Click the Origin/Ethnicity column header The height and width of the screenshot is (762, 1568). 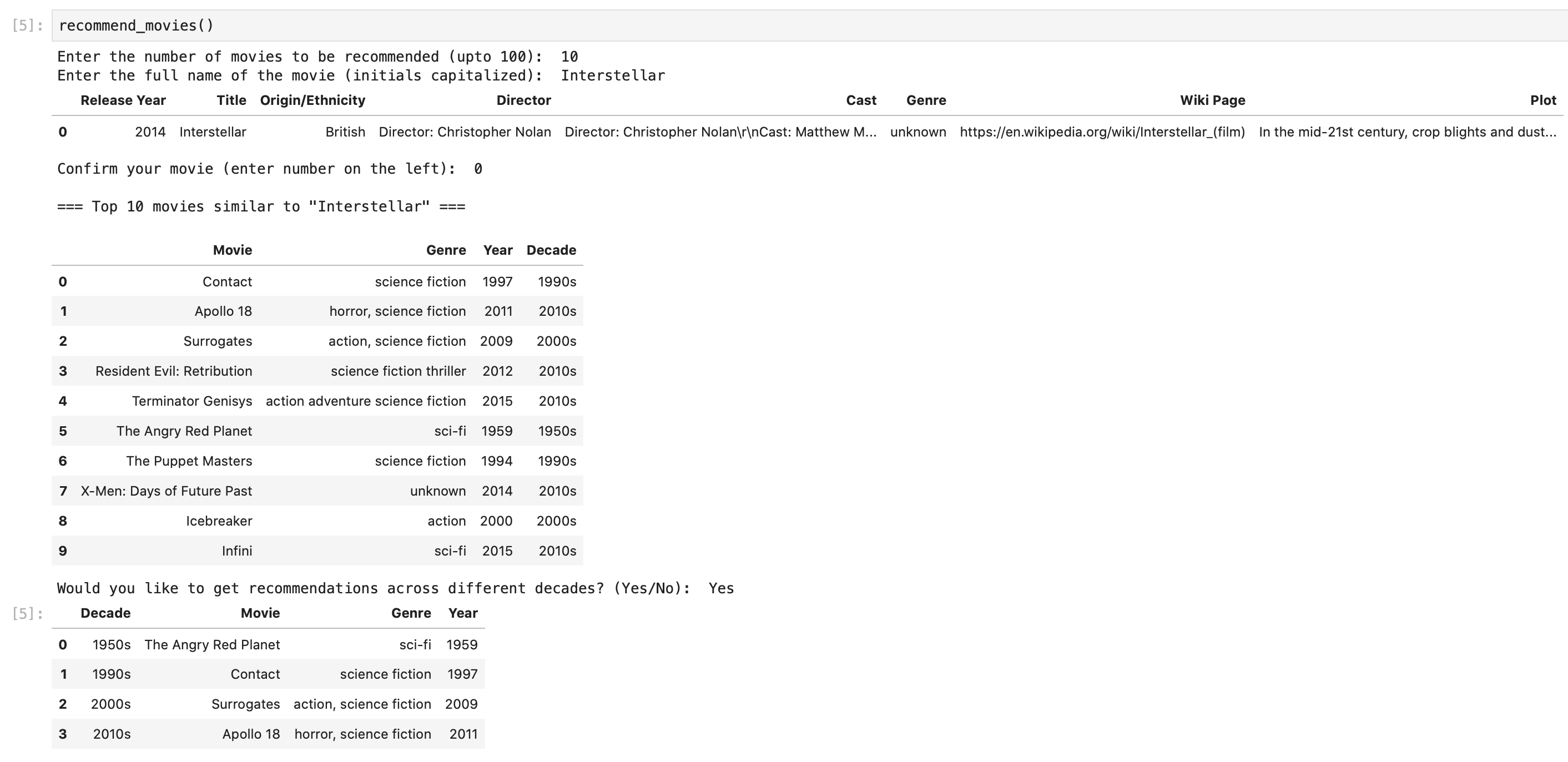[312, 100]
